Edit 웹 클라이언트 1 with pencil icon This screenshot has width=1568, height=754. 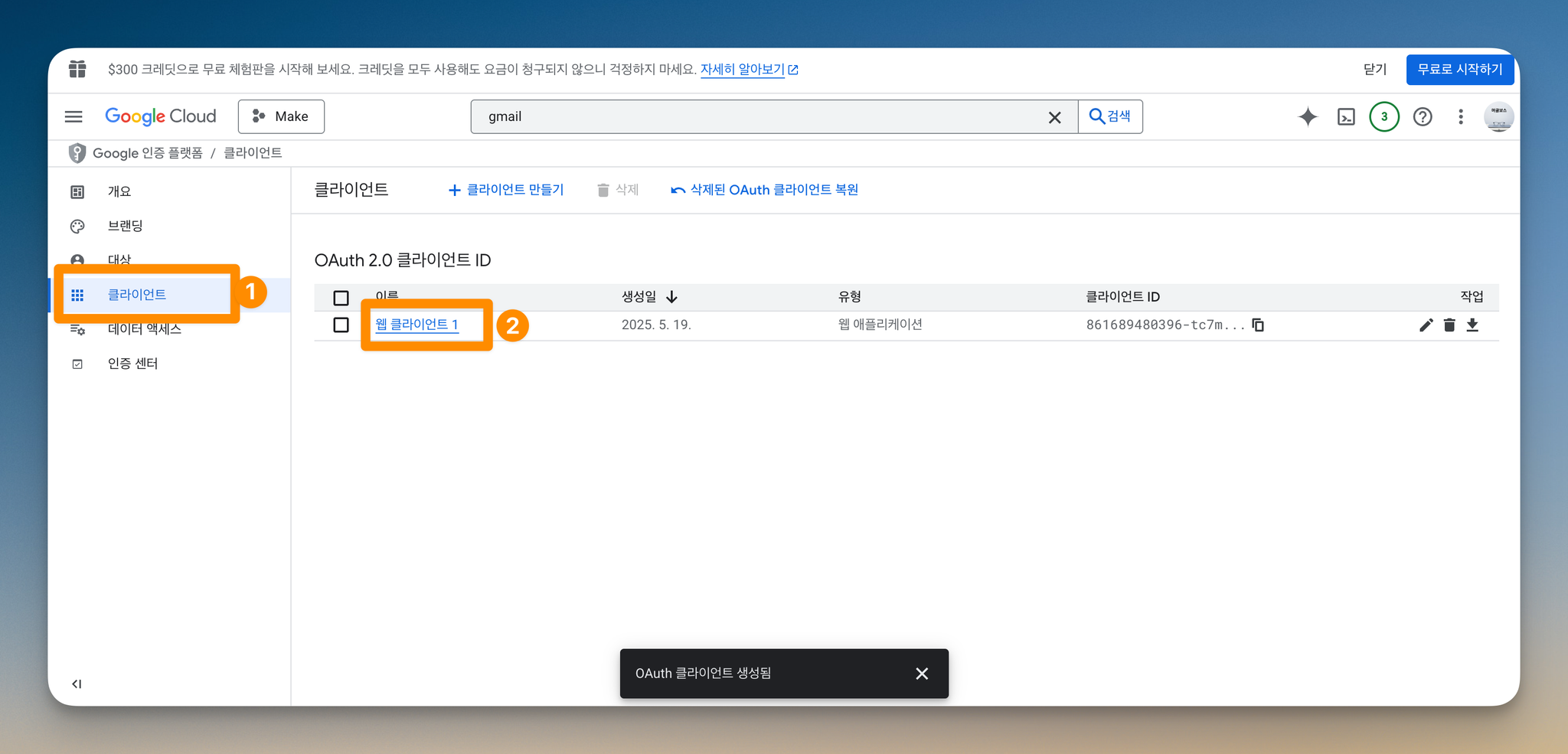(x=1426, y=325)
